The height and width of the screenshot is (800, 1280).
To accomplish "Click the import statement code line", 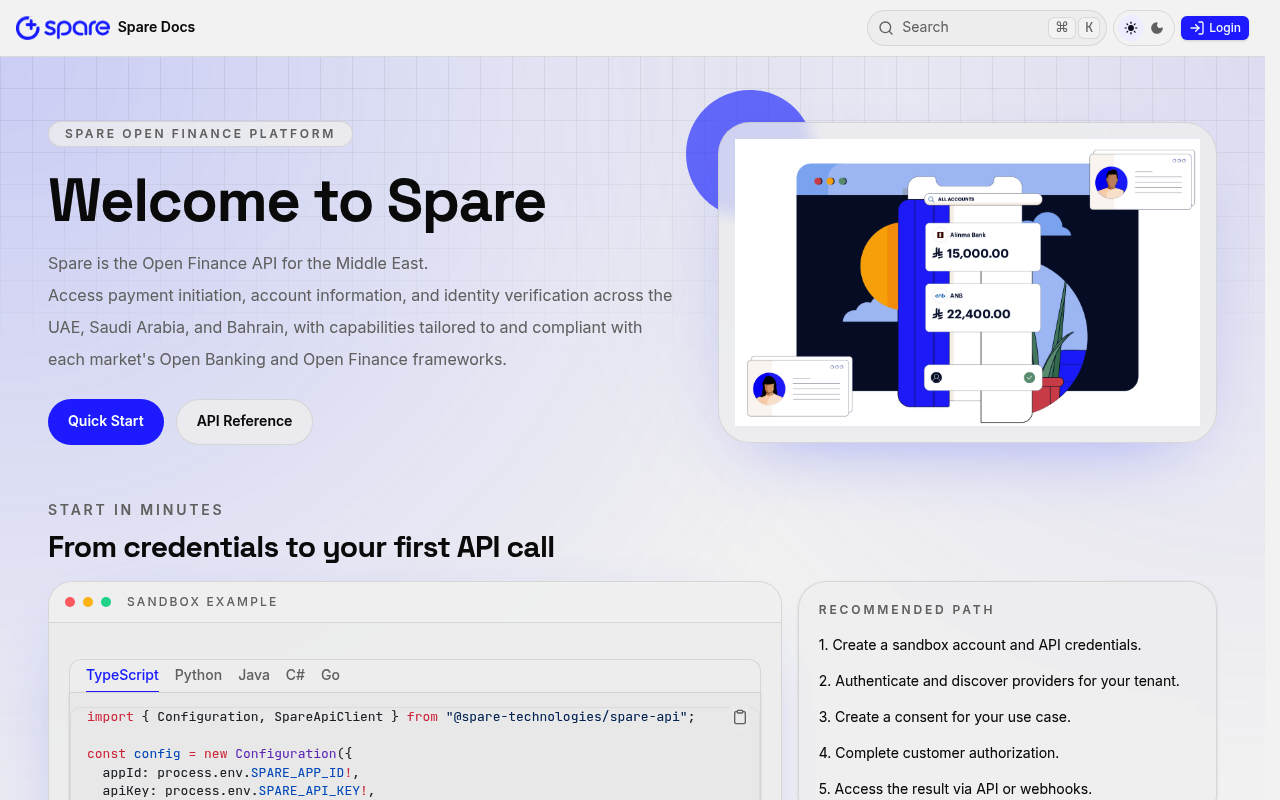I will [391, 717].
